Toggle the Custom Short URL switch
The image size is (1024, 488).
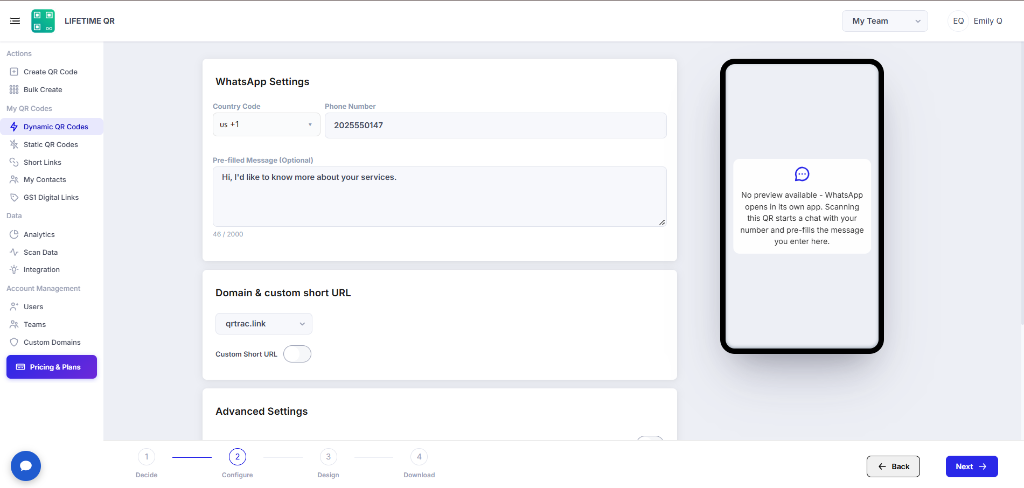297,354
